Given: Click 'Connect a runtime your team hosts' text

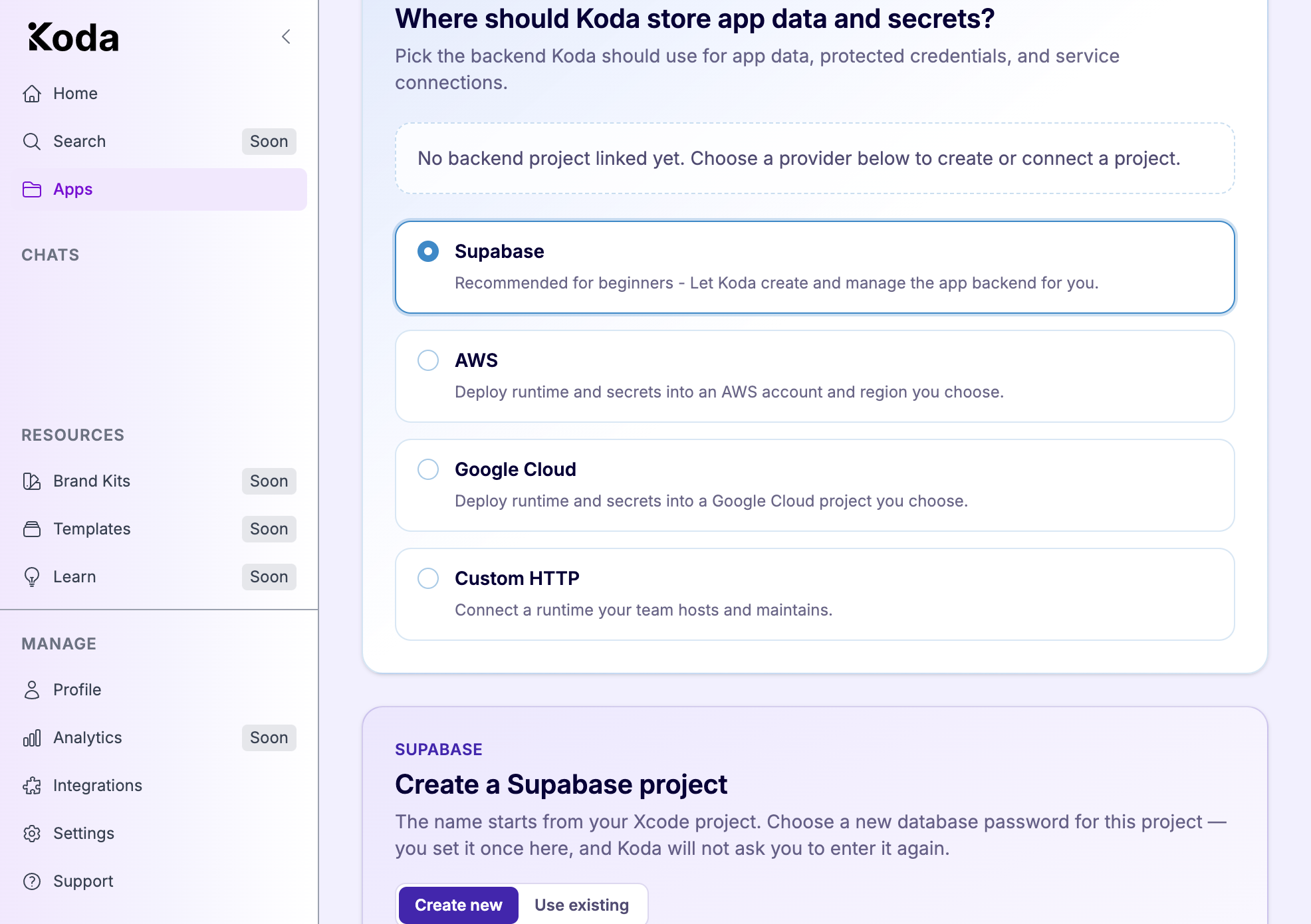Looking at the screenshot, I should (x=644, y=610).
